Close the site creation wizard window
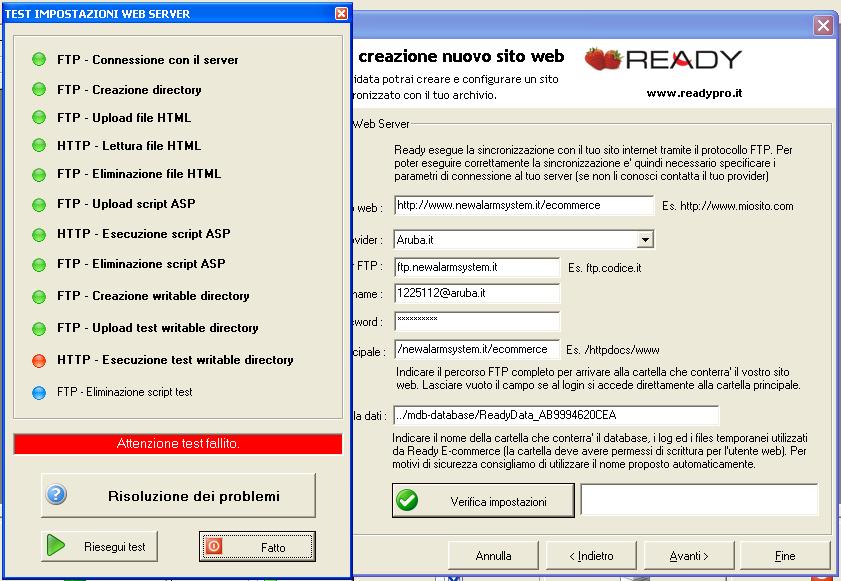 823,25
